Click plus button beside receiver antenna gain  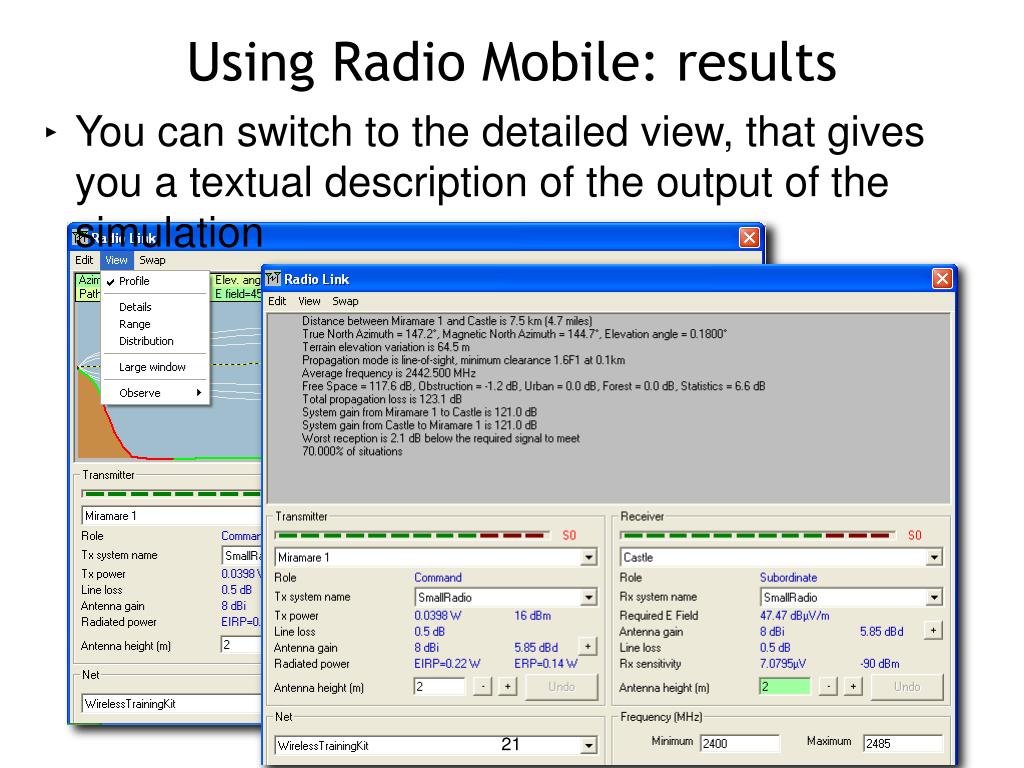pyautogui.click(x=933, y=630)
